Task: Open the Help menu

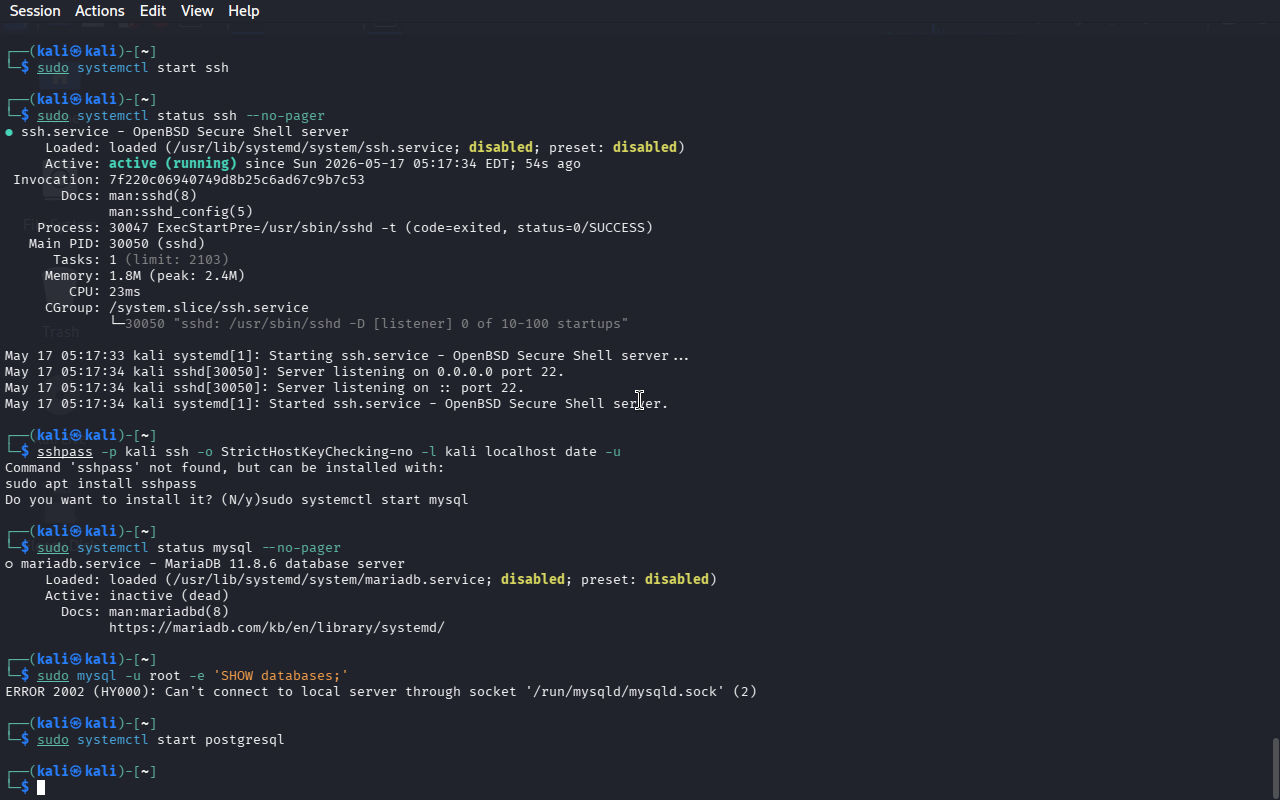Action: coord(244,11)
